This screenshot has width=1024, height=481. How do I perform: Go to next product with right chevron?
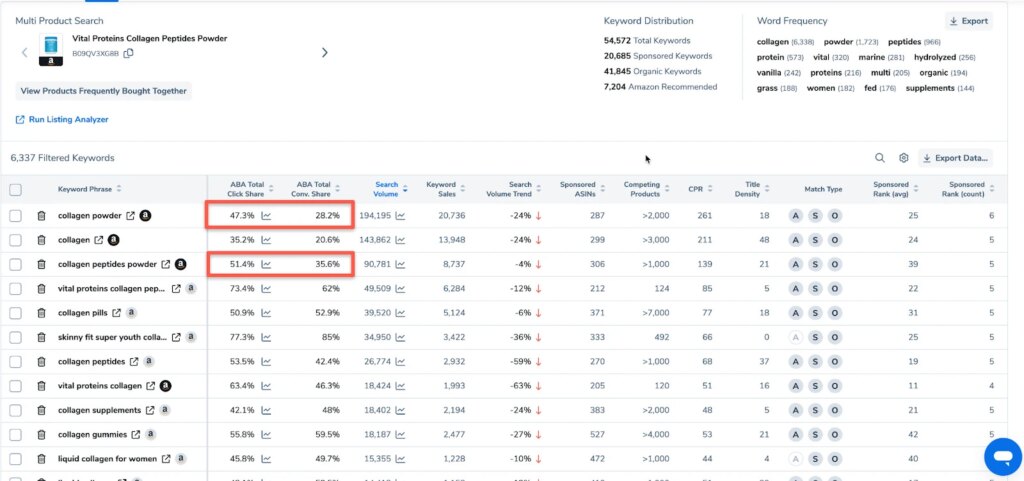[325, 52]
